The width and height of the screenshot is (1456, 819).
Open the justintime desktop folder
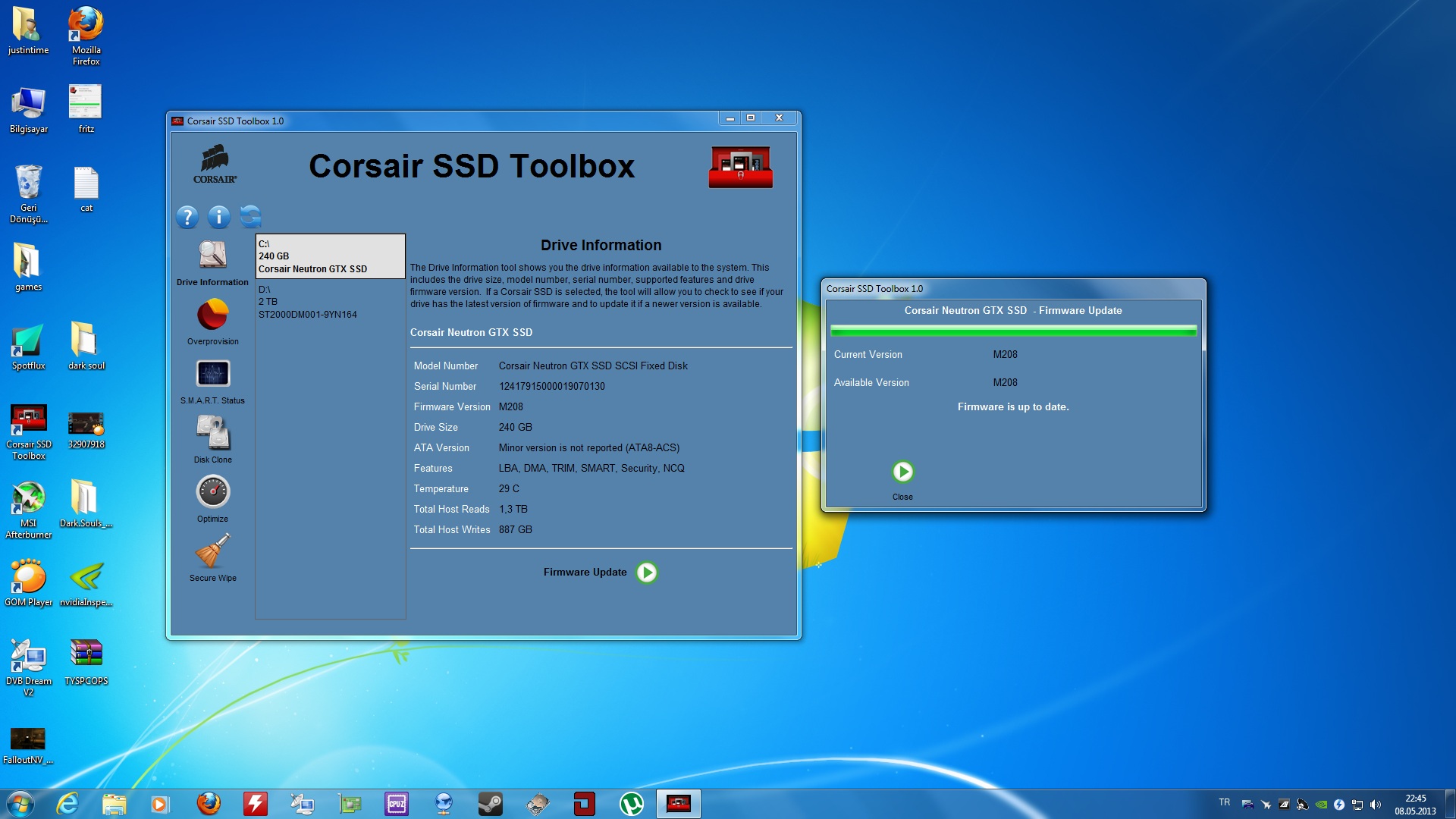coord(28,31)
